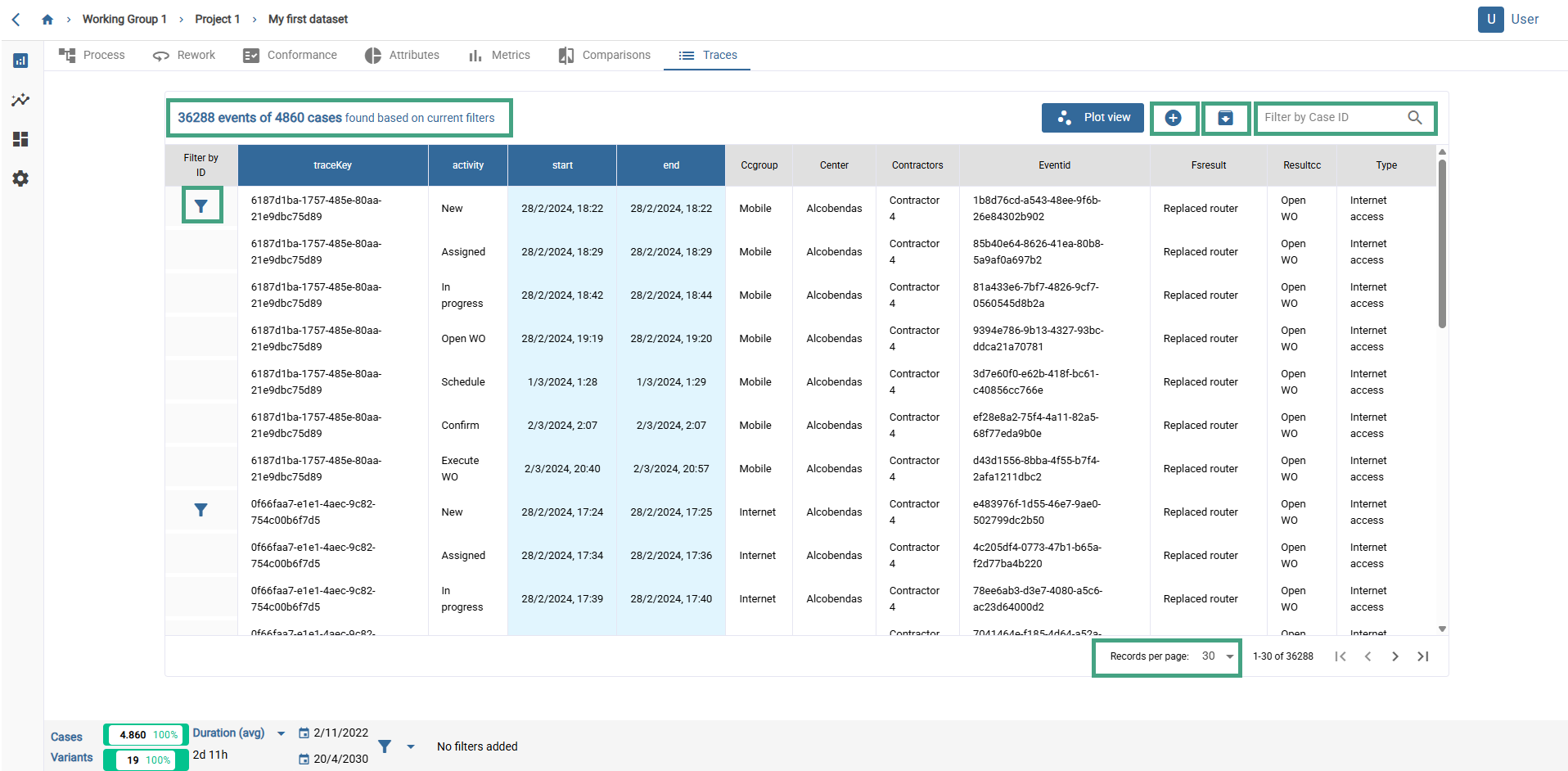1568x771 pixels.
Task: Open Project 1 breadcrumb link
Action: (218, 20)
